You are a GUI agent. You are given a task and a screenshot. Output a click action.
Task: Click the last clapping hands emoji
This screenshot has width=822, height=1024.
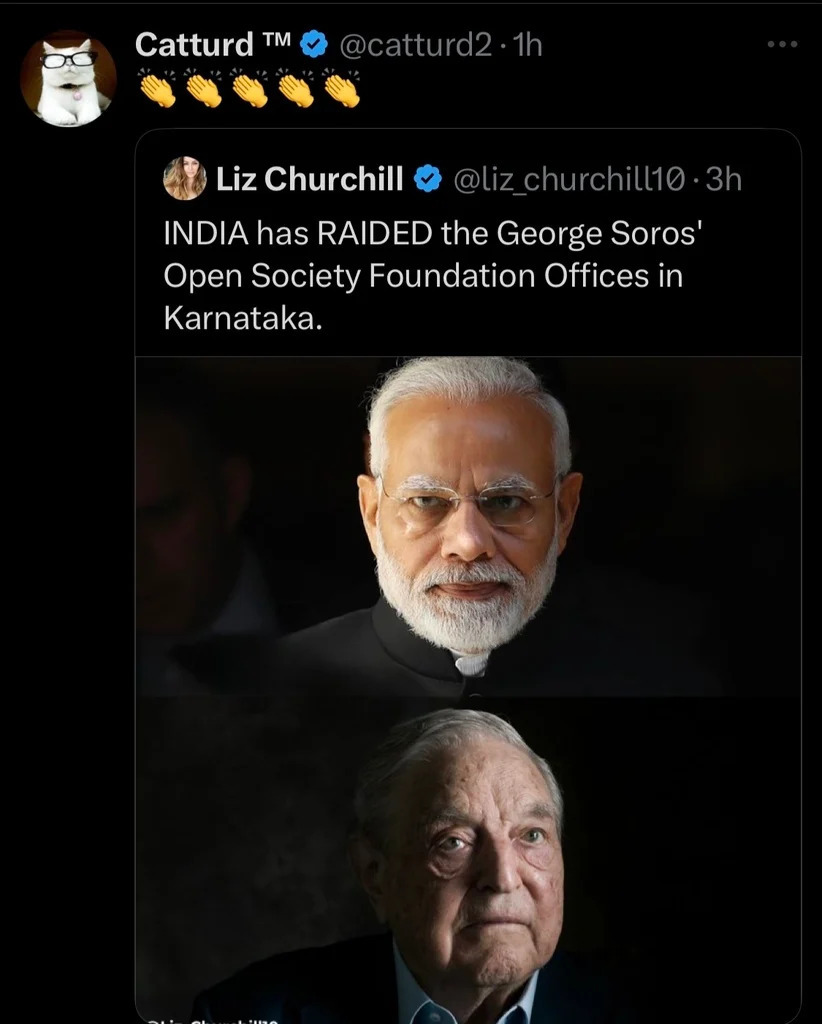point(341,90)
